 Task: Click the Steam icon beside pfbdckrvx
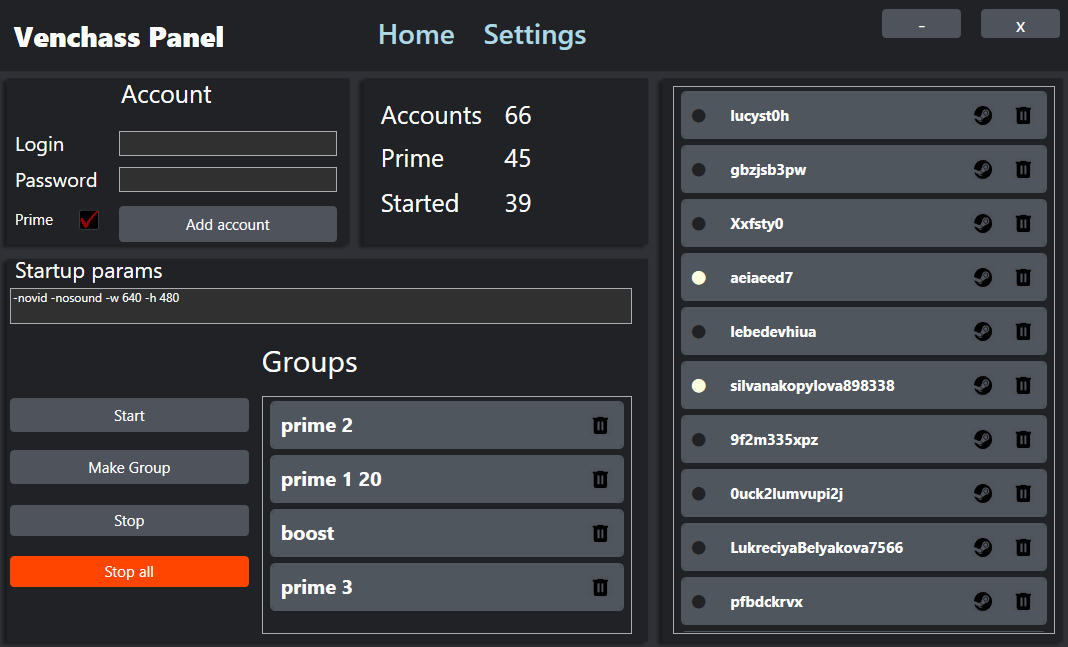983,601
